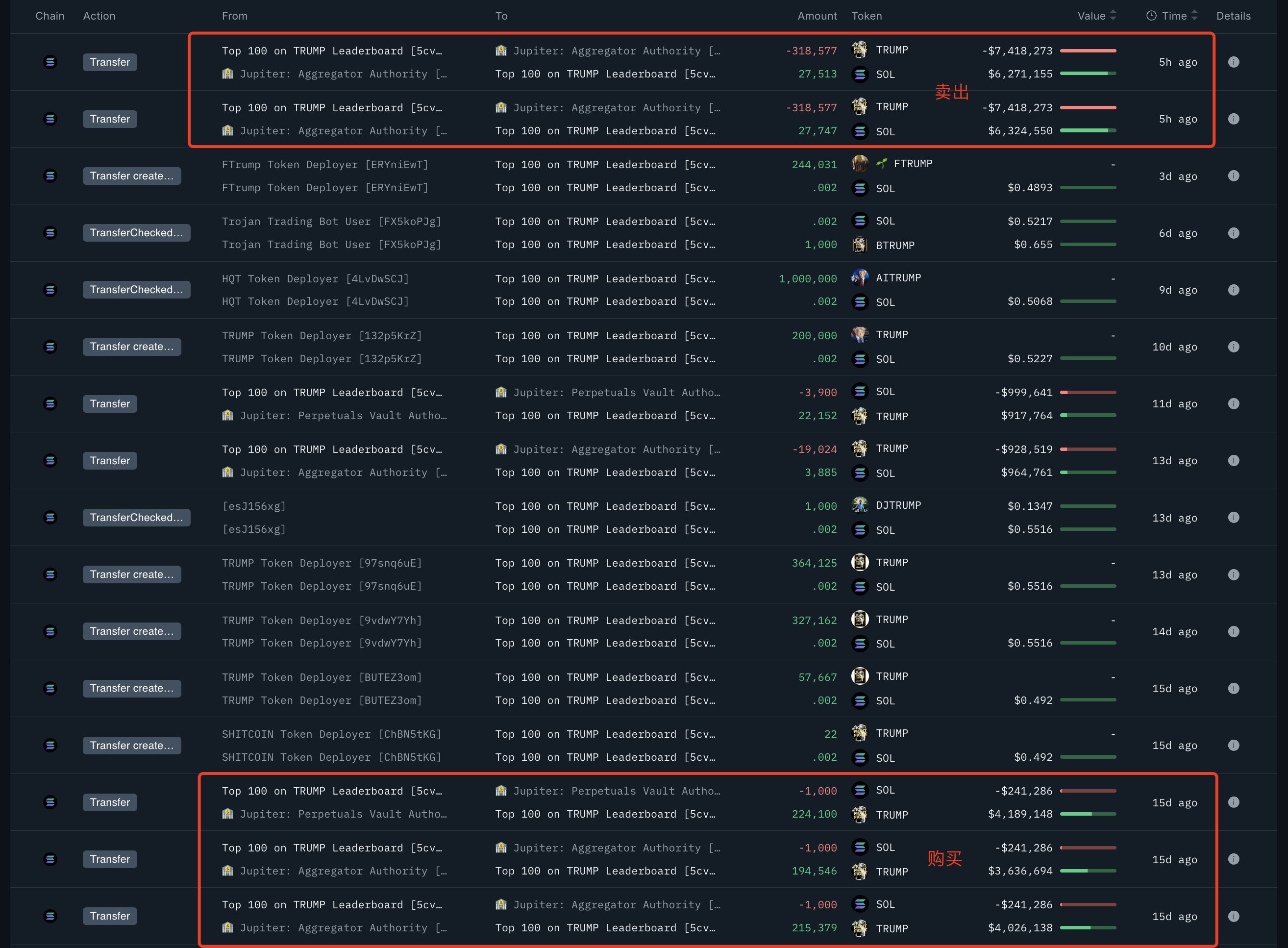
Task: Click the $0.655 BTRUMP value
Action: pos(1033,245)
